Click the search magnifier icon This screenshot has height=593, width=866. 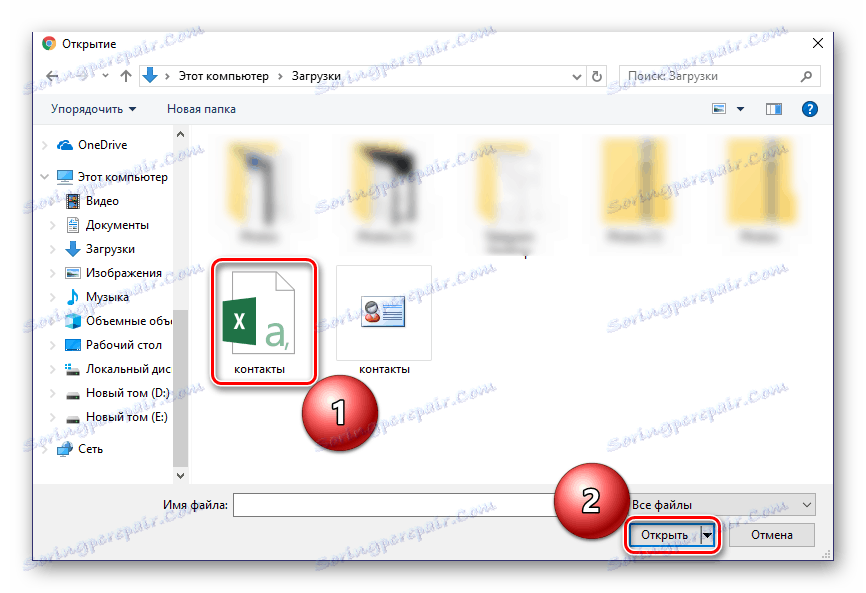806,76
